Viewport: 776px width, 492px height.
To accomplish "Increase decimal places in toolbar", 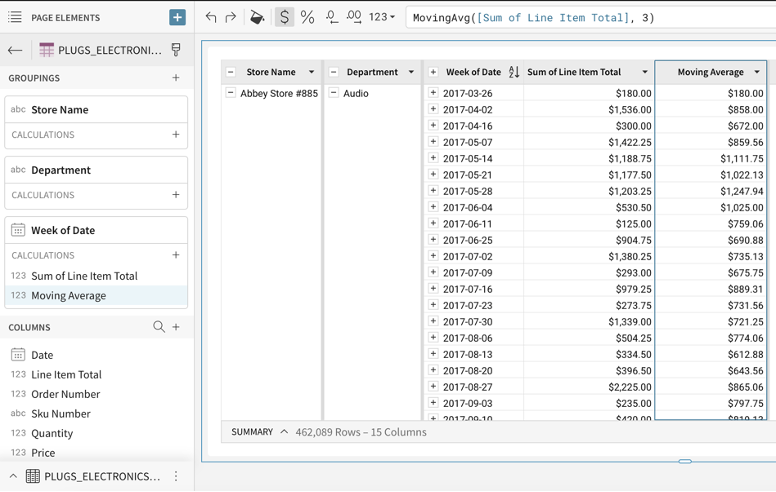I will click(355, 17).
